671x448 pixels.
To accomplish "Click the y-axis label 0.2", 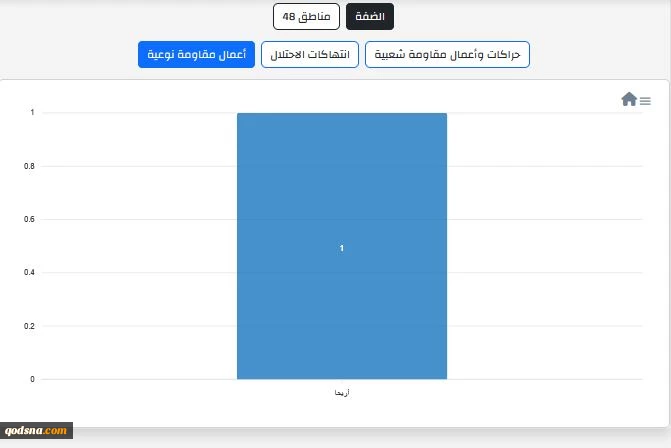I will [x=29, y=326].
